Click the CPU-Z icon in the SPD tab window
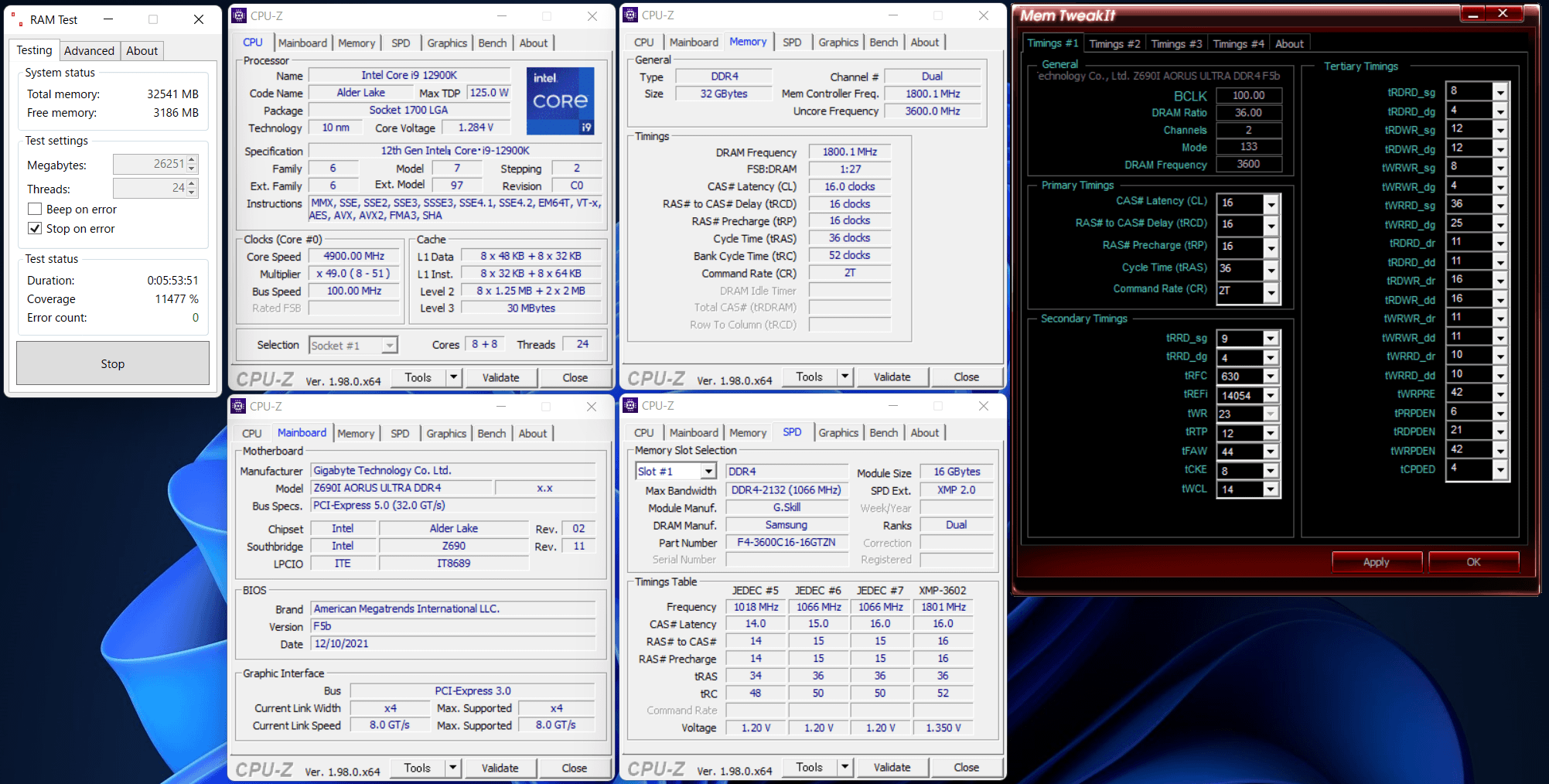Viewport: 1549px width, 784px height. click(631, 405)
